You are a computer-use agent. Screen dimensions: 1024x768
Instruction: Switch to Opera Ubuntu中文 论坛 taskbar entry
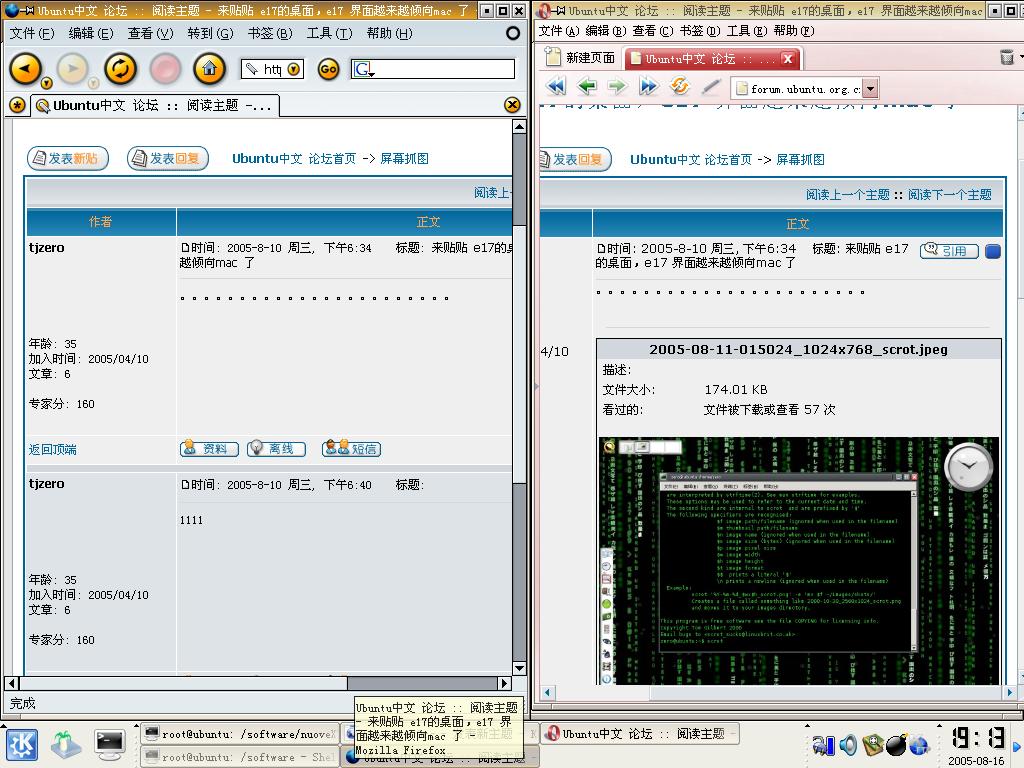[x=640, y=734]
